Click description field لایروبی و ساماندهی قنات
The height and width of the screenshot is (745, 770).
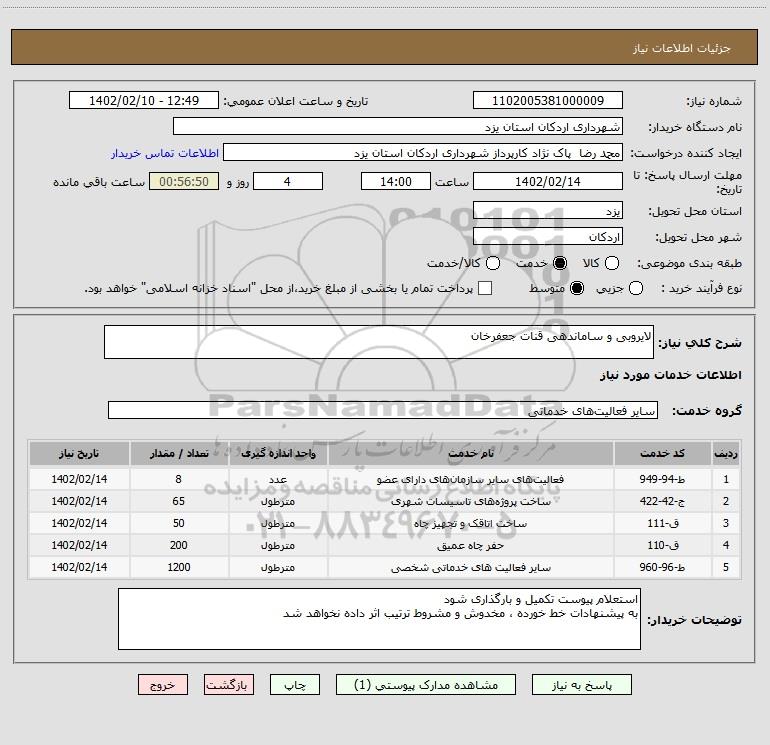[x=379, y=342]
